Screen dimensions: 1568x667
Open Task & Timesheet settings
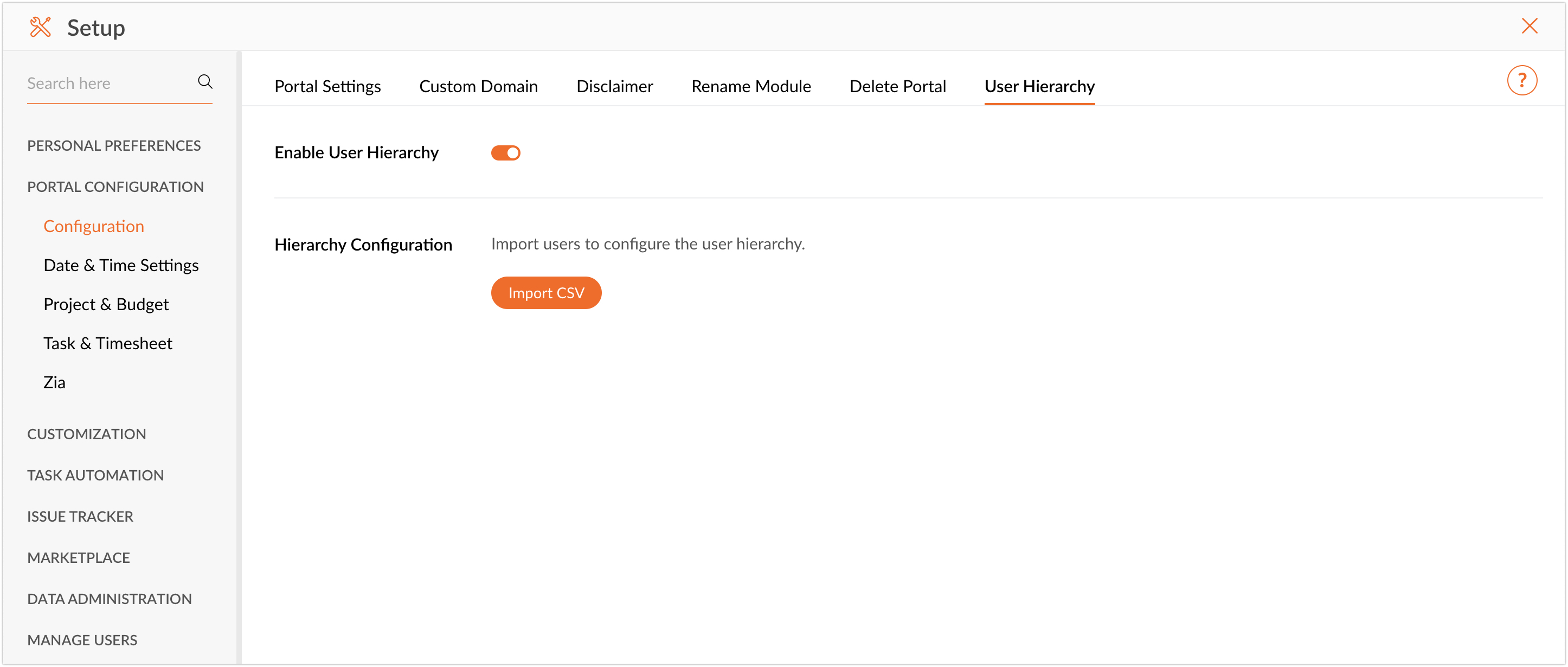[108, 343]
